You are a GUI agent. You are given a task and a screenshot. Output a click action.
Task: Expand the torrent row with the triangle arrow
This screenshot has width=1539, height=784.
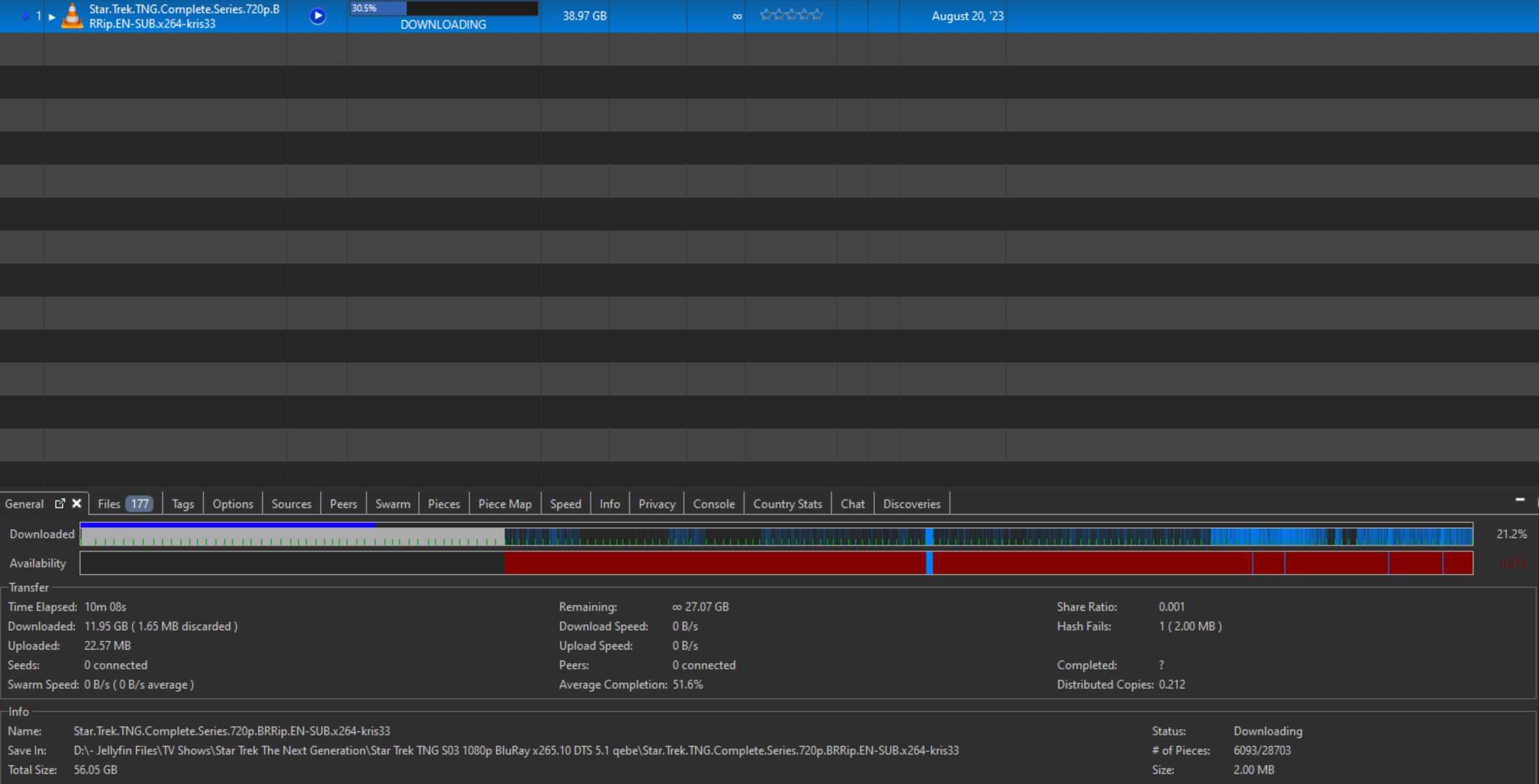pos(52,17)
